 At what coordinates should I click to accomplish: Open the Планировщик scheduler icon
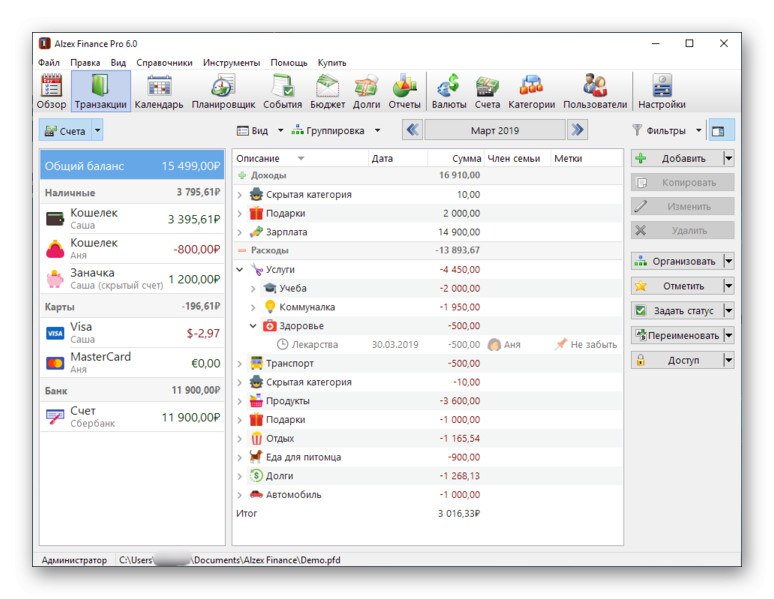tap(223, 91)
